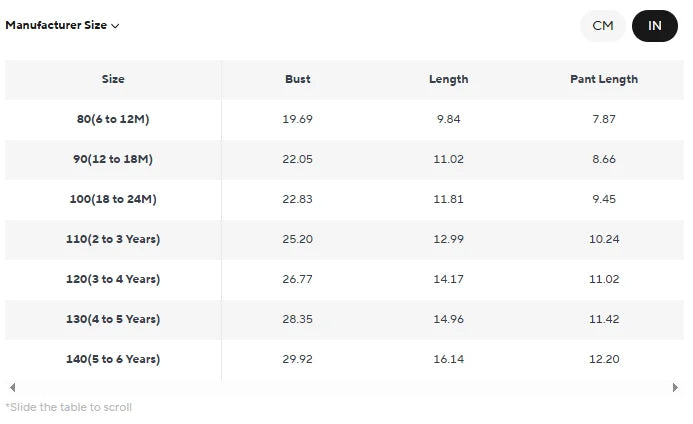Click the chevron beside Manufacturer Size
This screenshot has width=693, height=424.
[x=115, y=26]
